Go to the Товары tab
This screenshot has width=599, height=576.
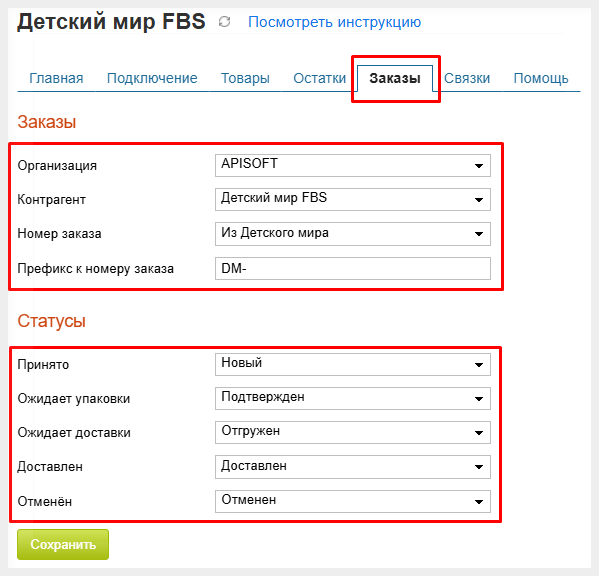tap(245, 78)
